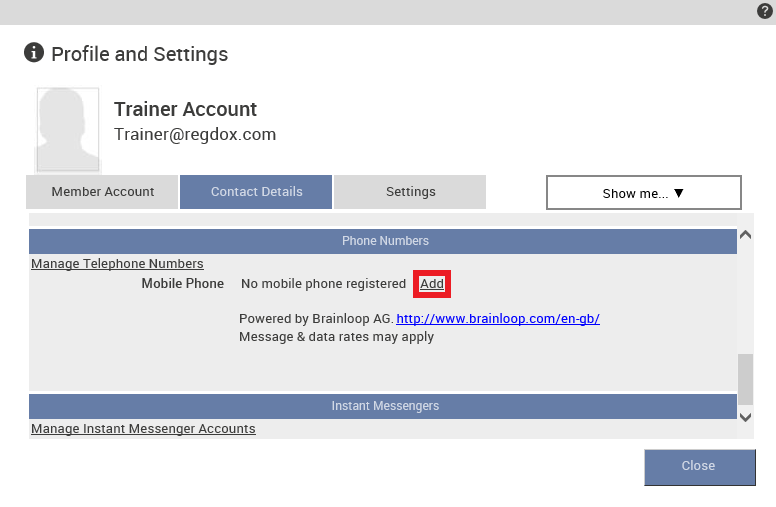776x507 pixels.
Task: Select the Contact Details tab
Action: [x=256, y=192]
